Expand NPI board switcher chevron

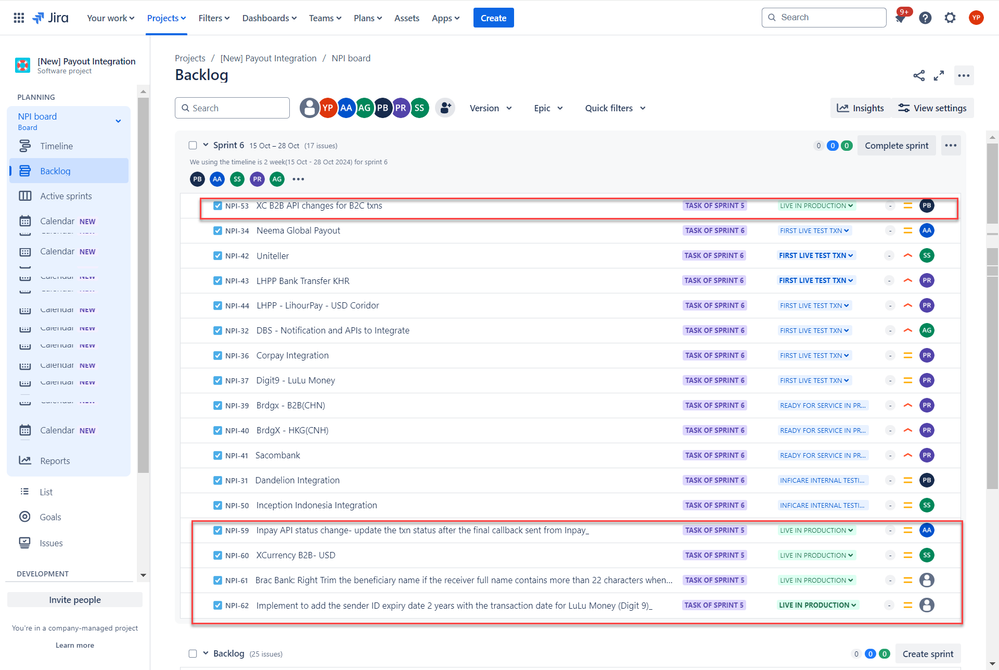click(118, 121)
